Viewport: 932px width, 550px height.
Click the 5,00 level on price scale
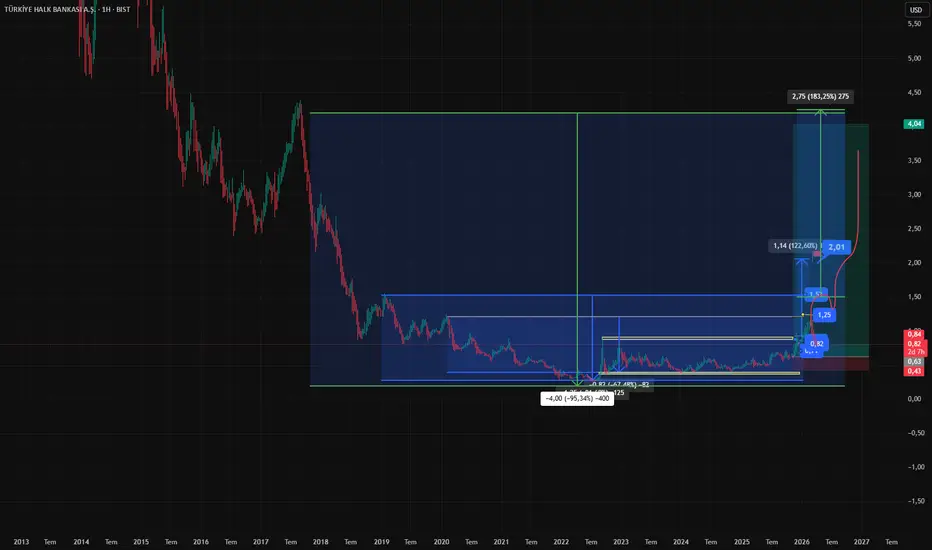tap(914, 58)
